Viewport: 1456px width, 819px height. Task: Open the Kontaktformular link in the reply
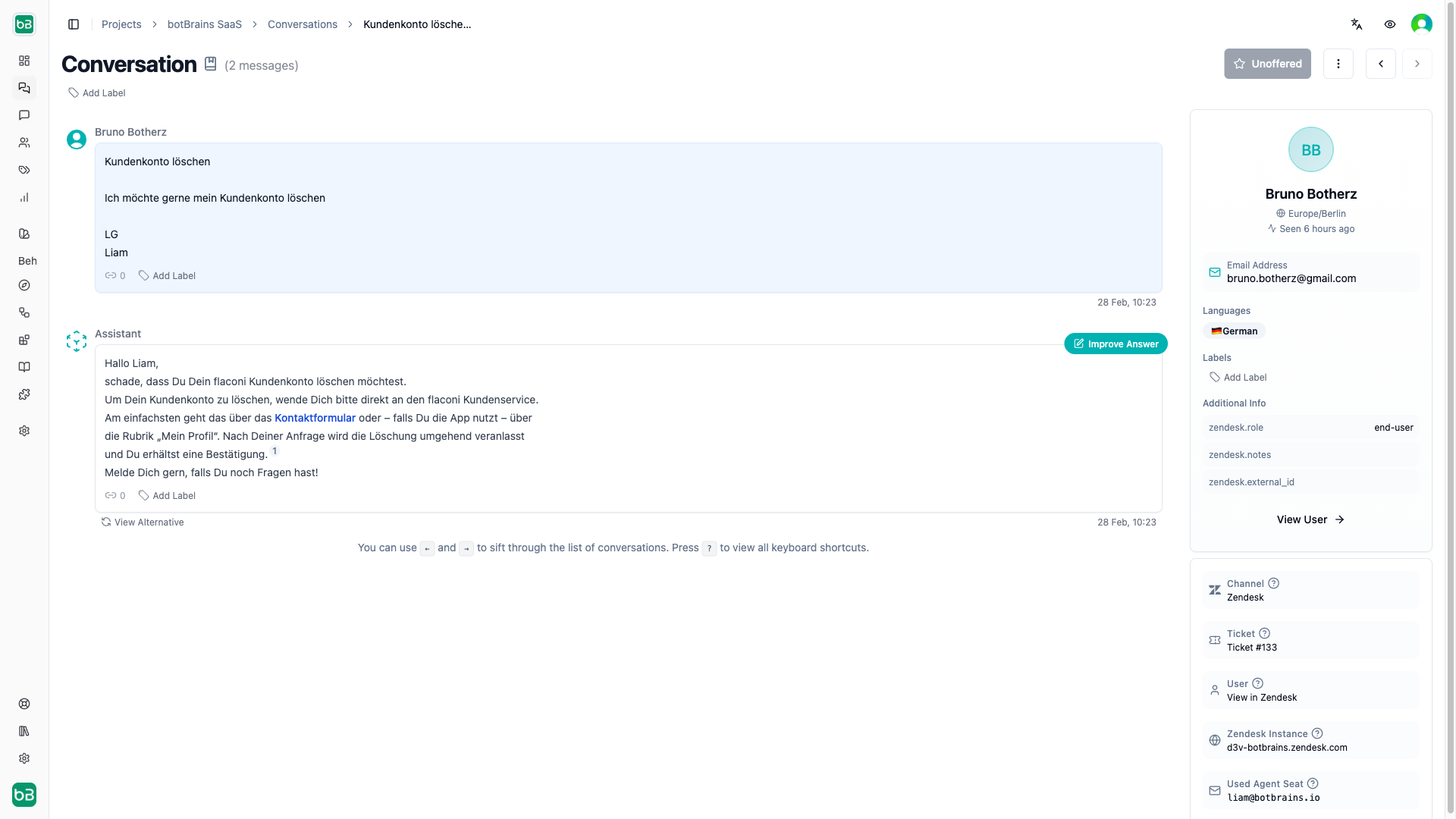pyautogui.click(x=314, y=417)
